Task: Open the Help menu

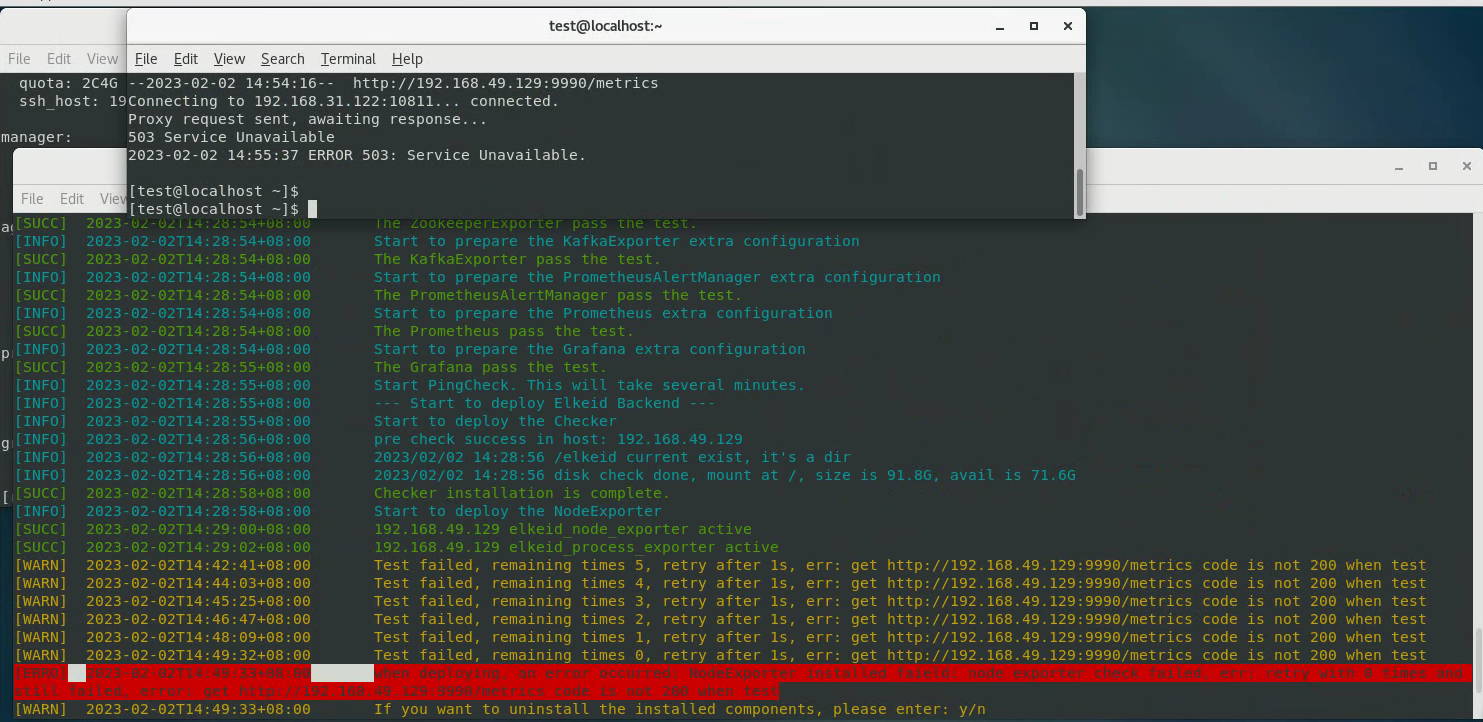Action: 407,58
